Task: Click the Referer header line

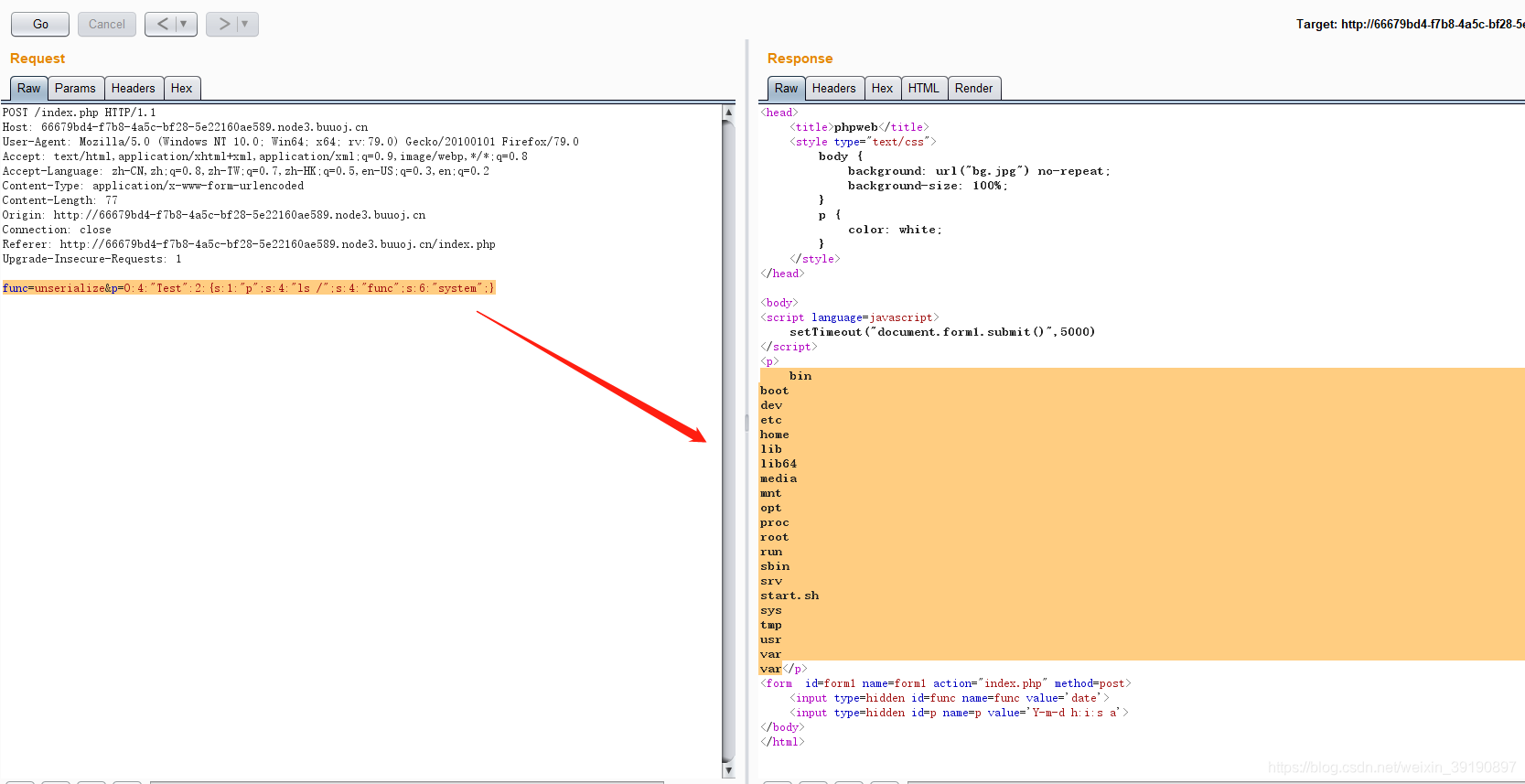Action: 249,244
